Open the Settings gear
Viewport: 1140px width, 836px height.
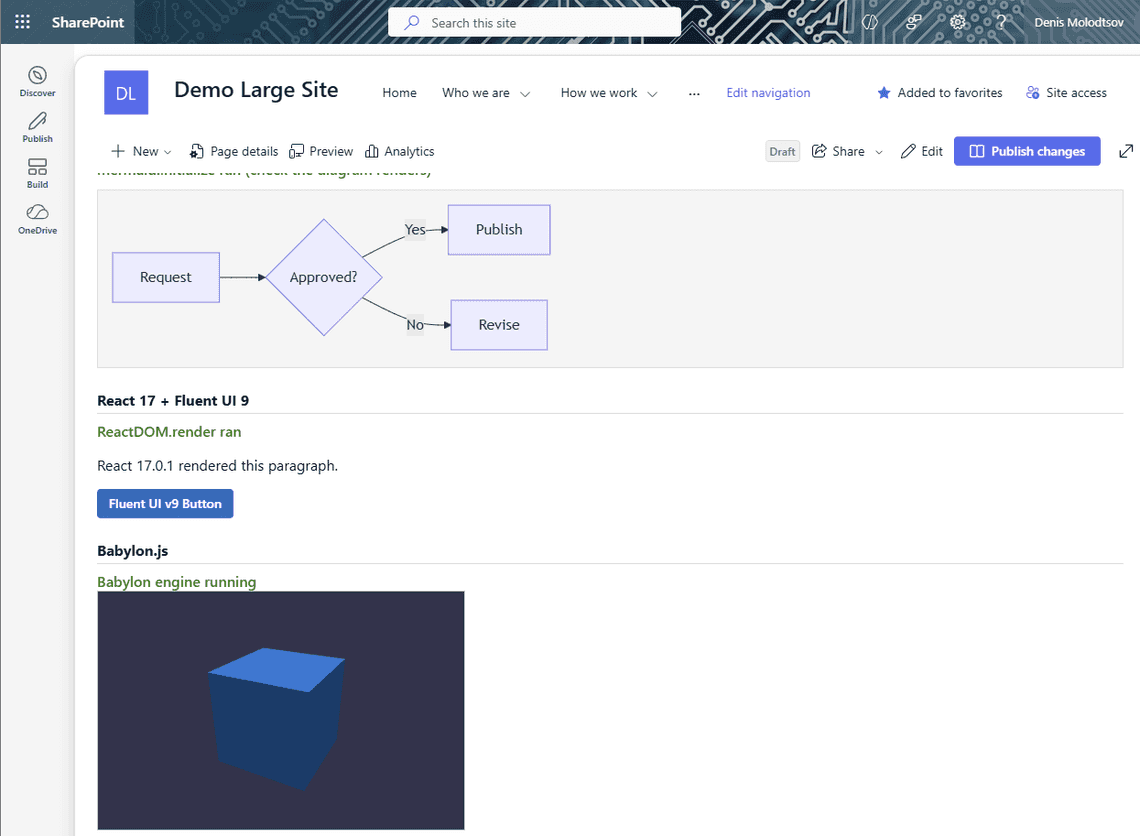pyautogui.click(x=958, y=23)
